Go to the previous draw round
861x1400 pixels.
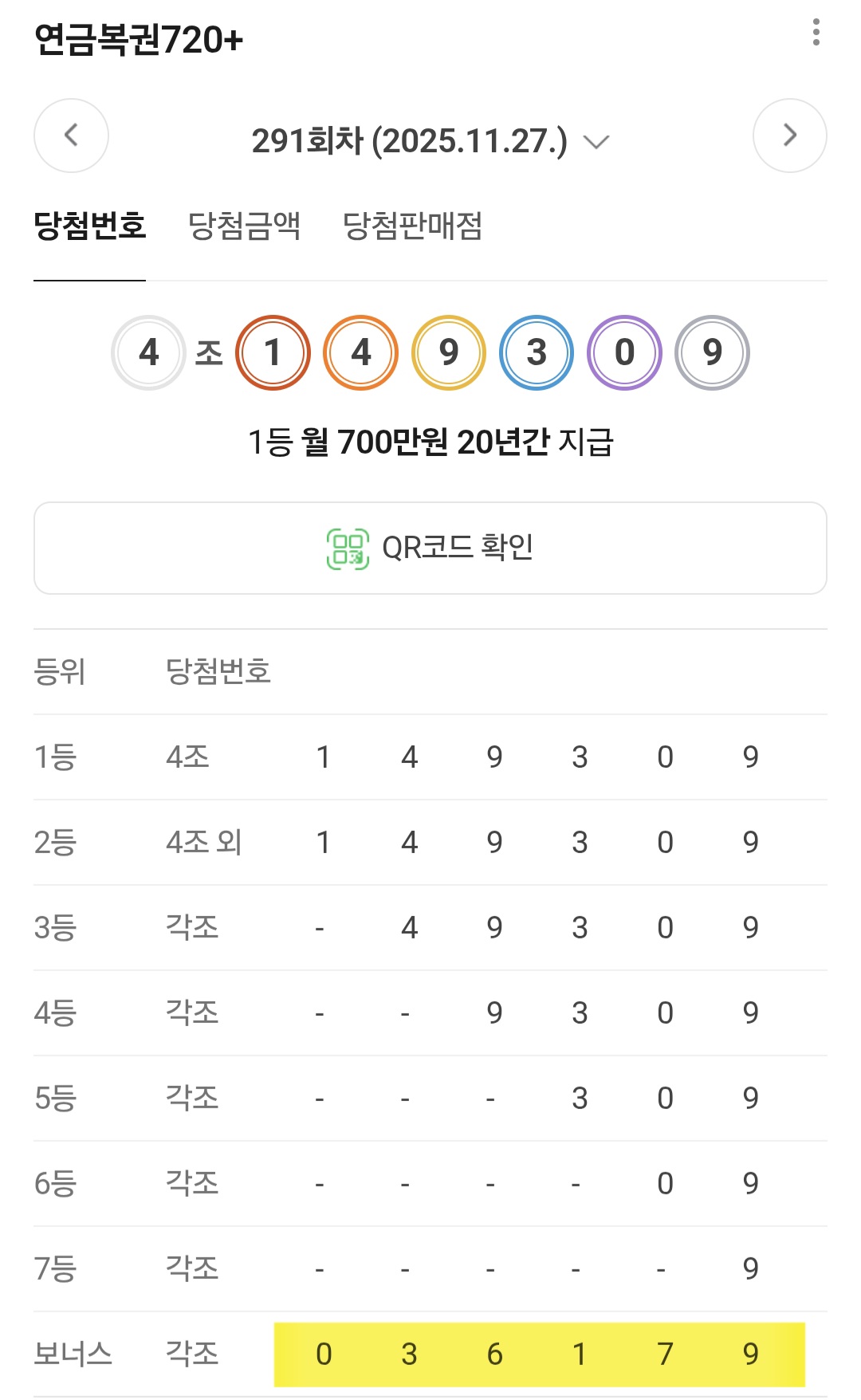pyautogui.click(x=71, y=136)
